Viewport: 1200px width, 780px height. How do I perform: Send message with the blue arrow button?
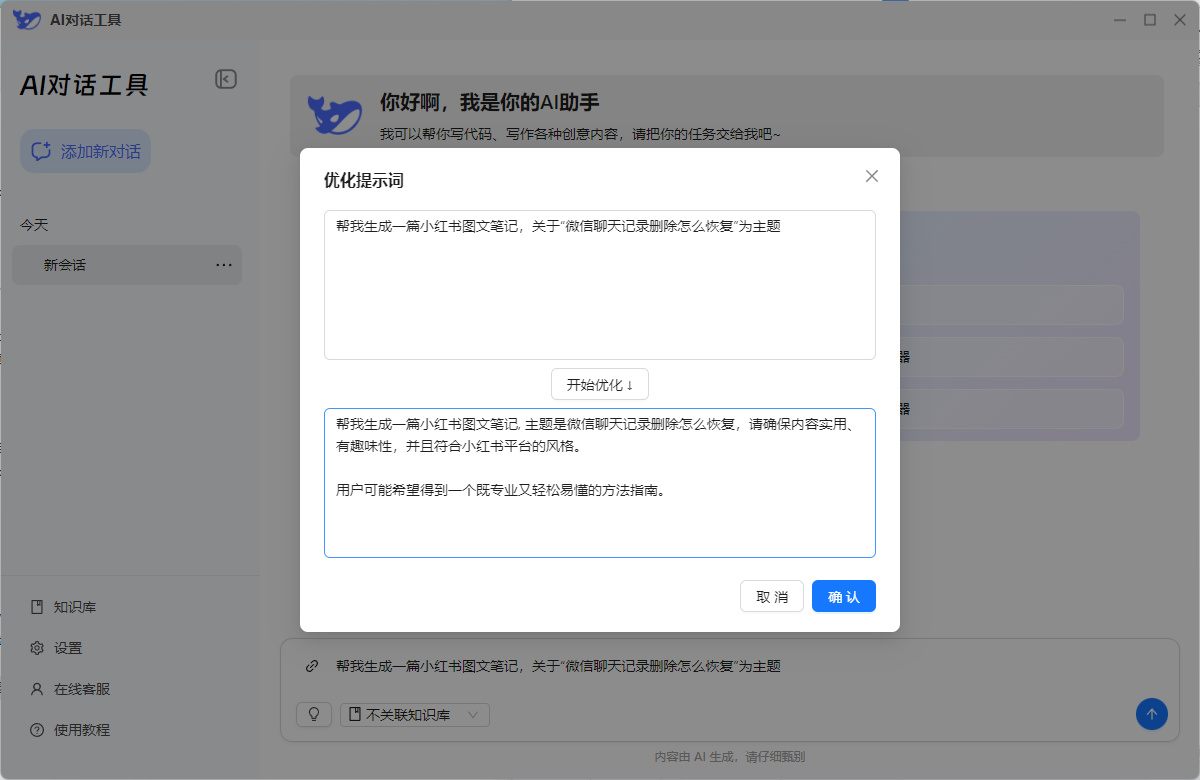tap(1152, 714)
